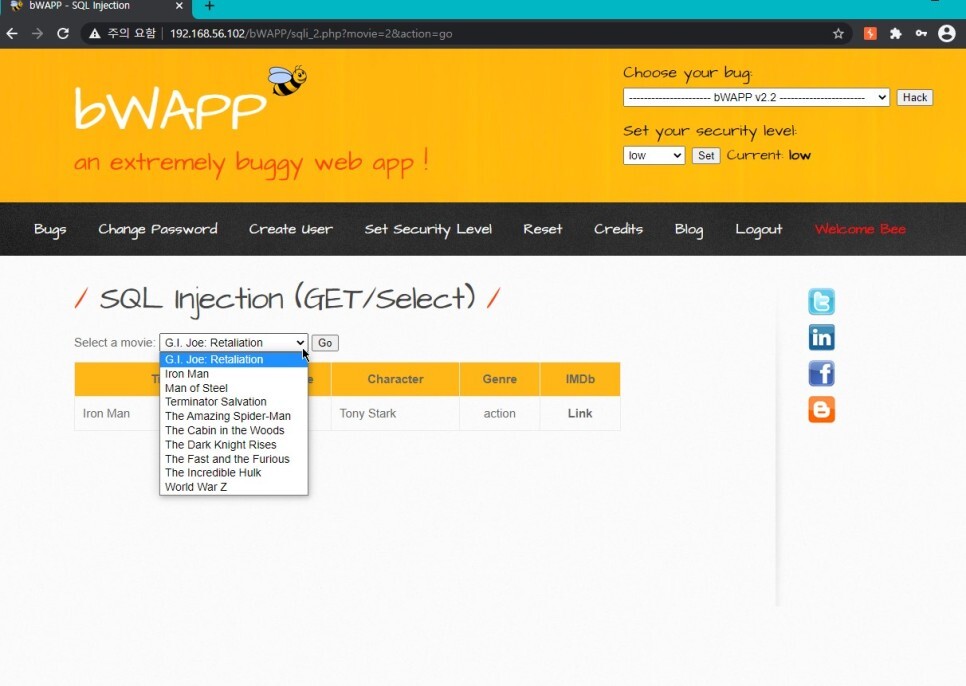The image size is (966, 686).
Task: Pick Terminator Salvation from movie list
Action: (233, 402)
